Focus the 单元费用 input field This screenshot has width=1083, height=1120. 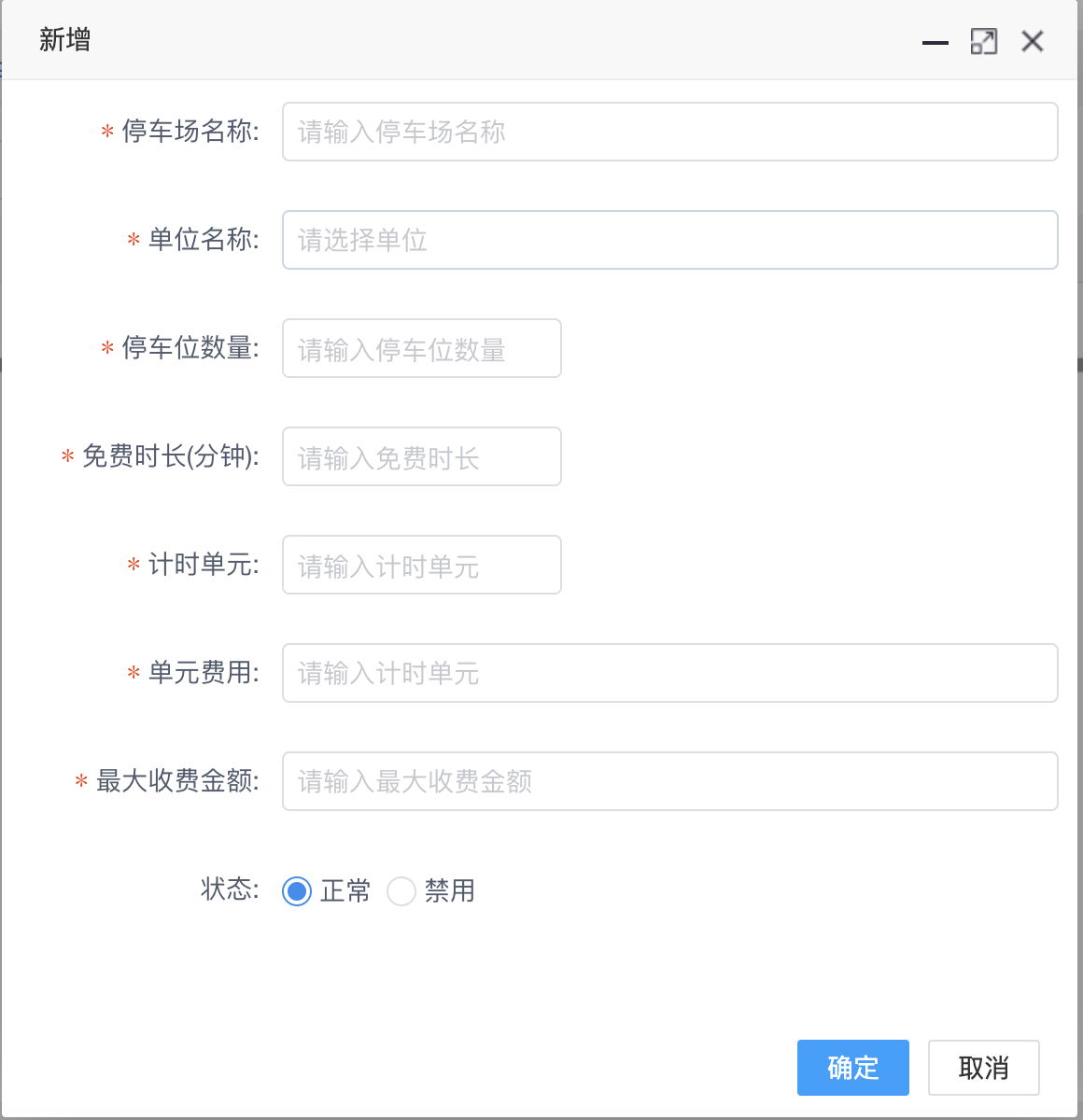[669, 673]
